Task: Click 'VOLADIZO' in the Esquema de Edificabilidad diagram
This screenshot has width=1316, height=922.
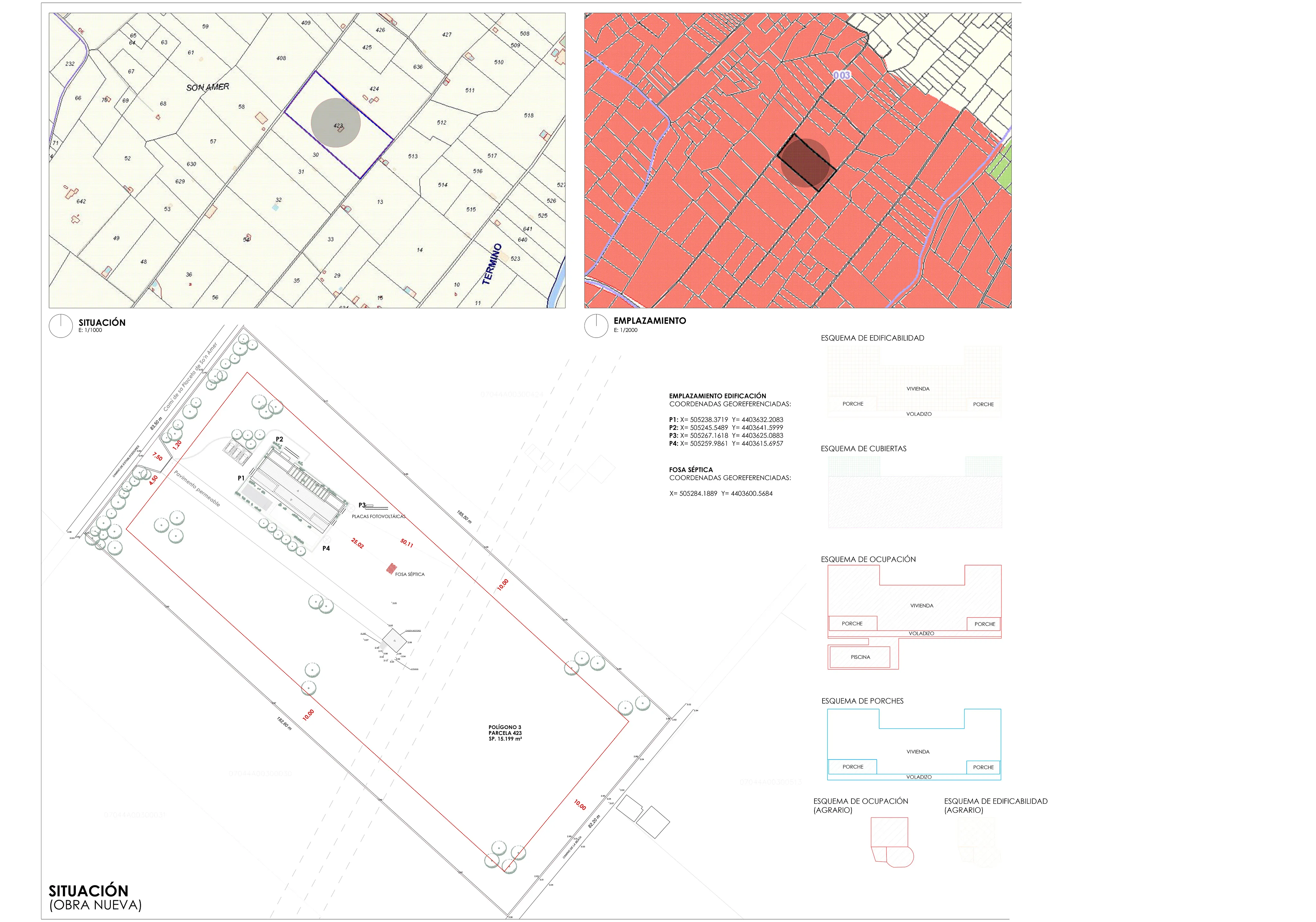Action: (x=919, y=414)
